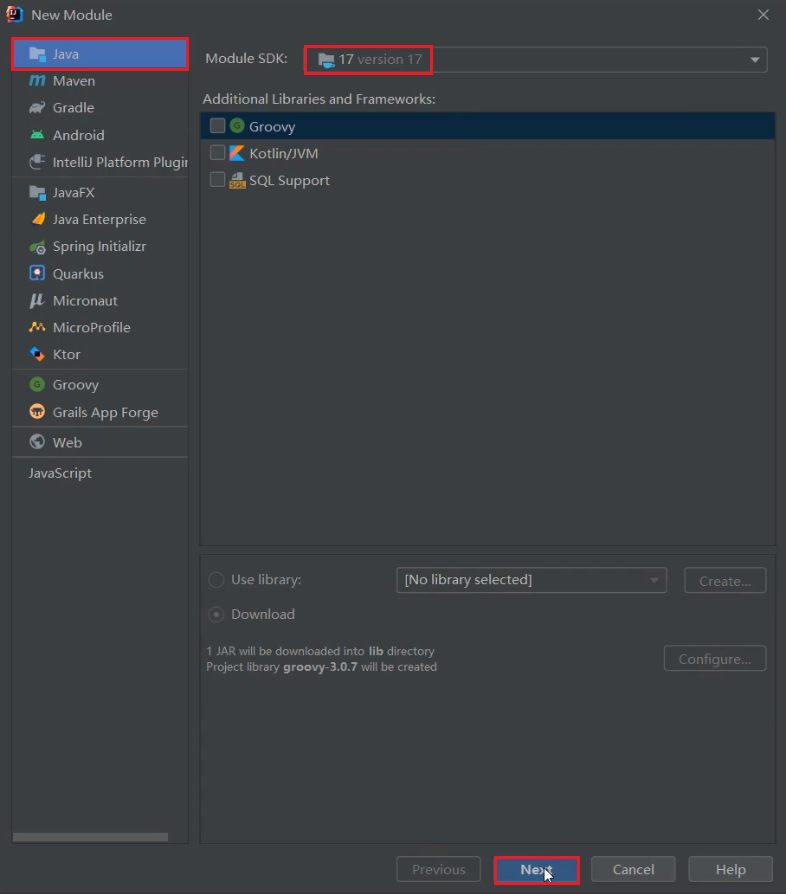
Task: Click the JavaFX folder icon
Action: coord(37,193)
